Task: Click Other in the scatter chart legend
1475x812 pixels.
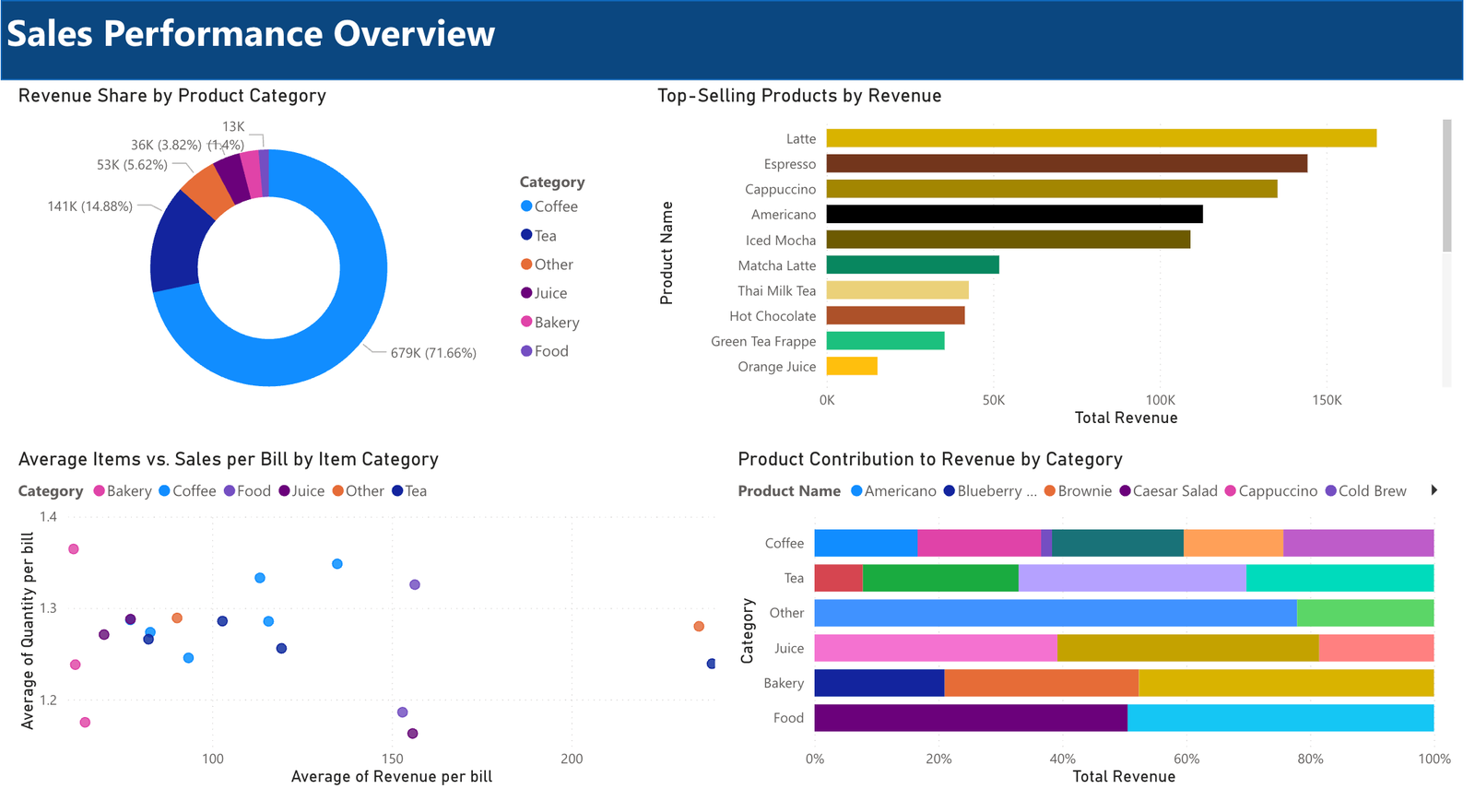Action: coord(359,491)
